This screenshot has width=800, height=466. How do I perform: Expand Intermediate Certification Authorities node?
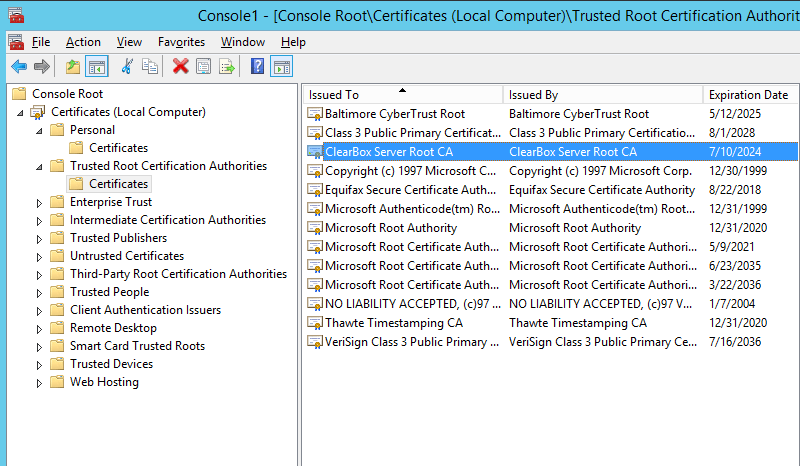pyautogui.click(x=39, y=220)
